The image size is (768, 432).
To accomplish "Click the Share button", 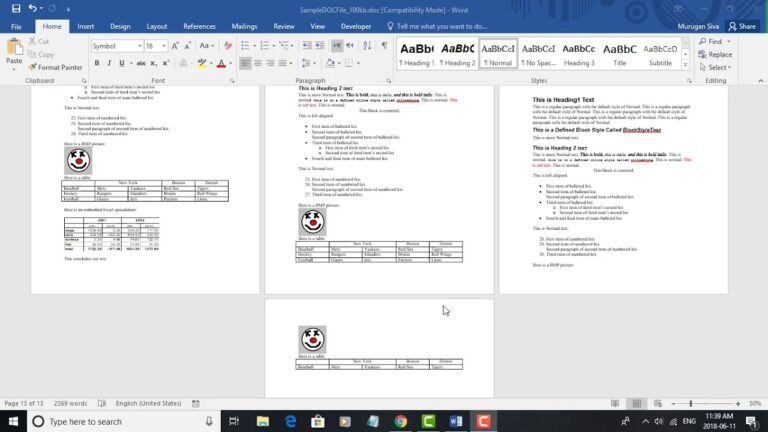I will pos(742,26).
